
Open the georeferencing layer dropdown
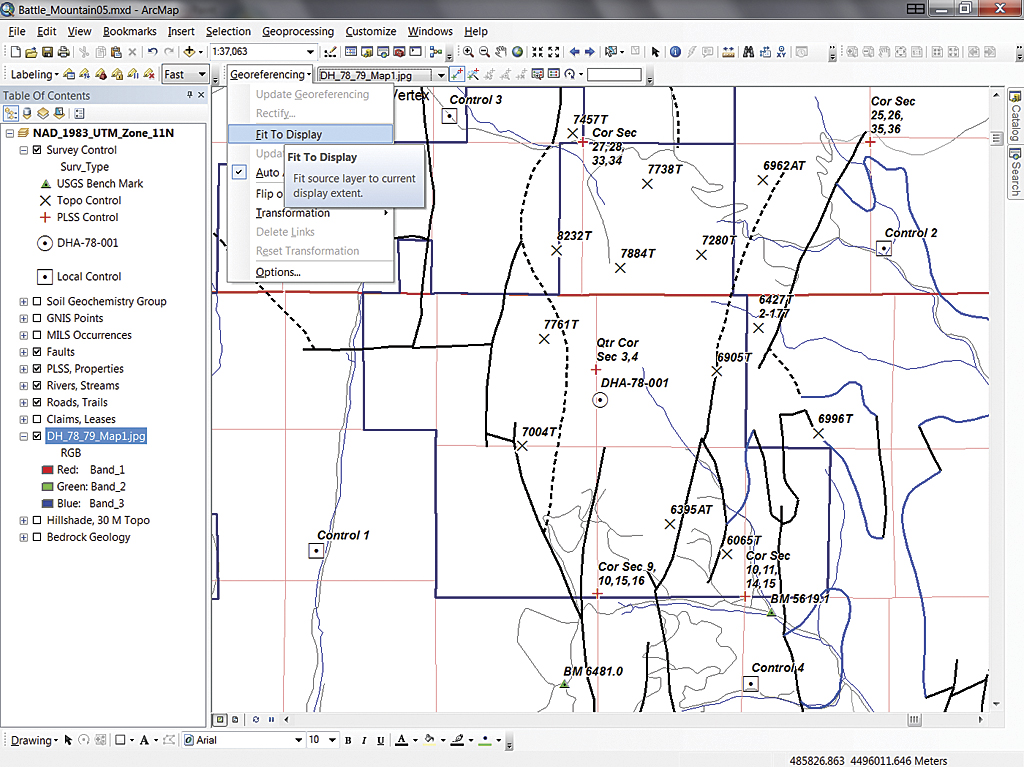(441, 75)
